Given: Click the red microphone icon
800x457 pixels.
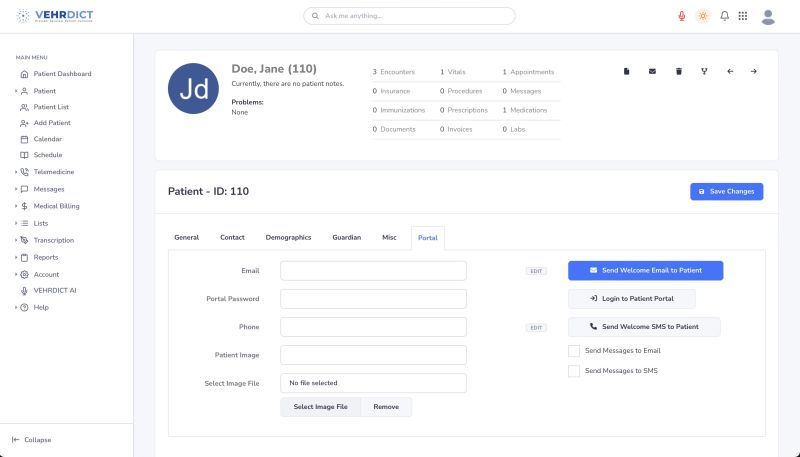Looking at the screenshot, I should [682, 16].
